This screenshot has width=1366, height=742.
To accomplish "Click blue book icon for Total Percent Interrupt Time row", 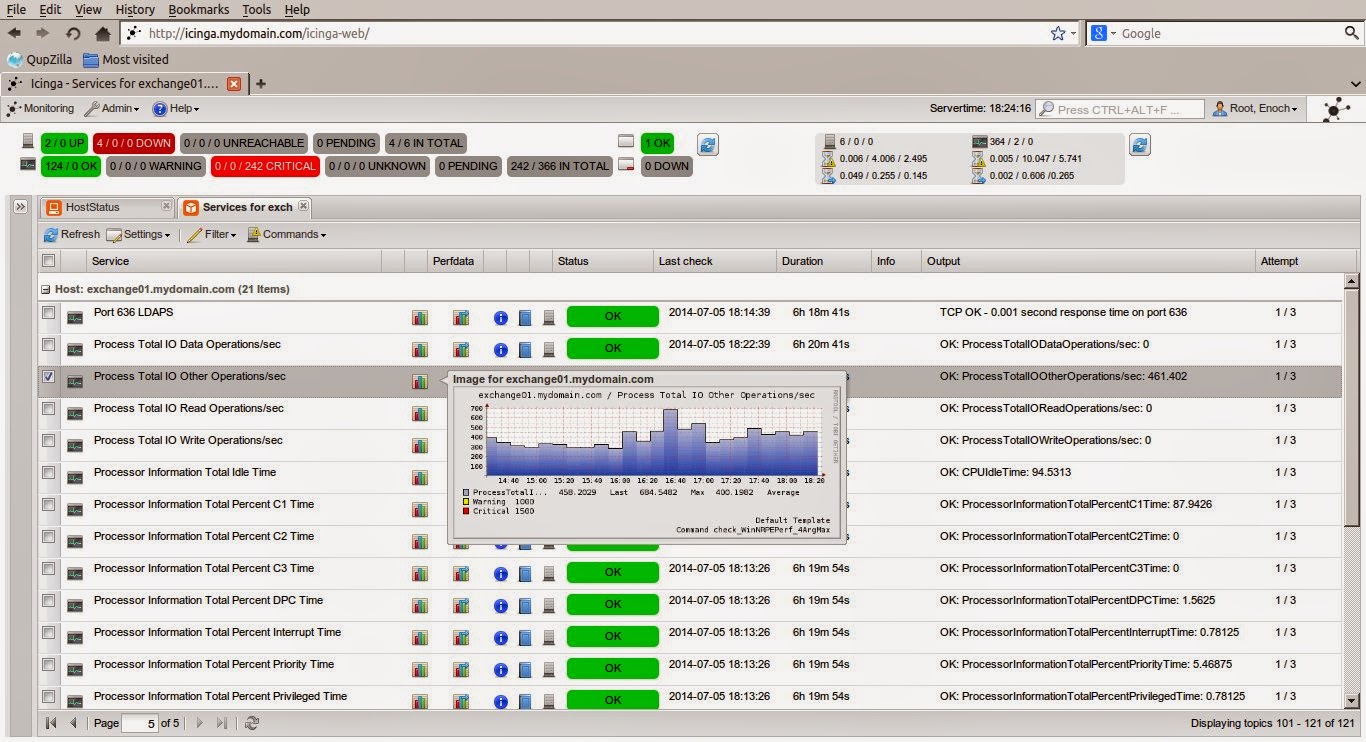I will coord(525,638).
